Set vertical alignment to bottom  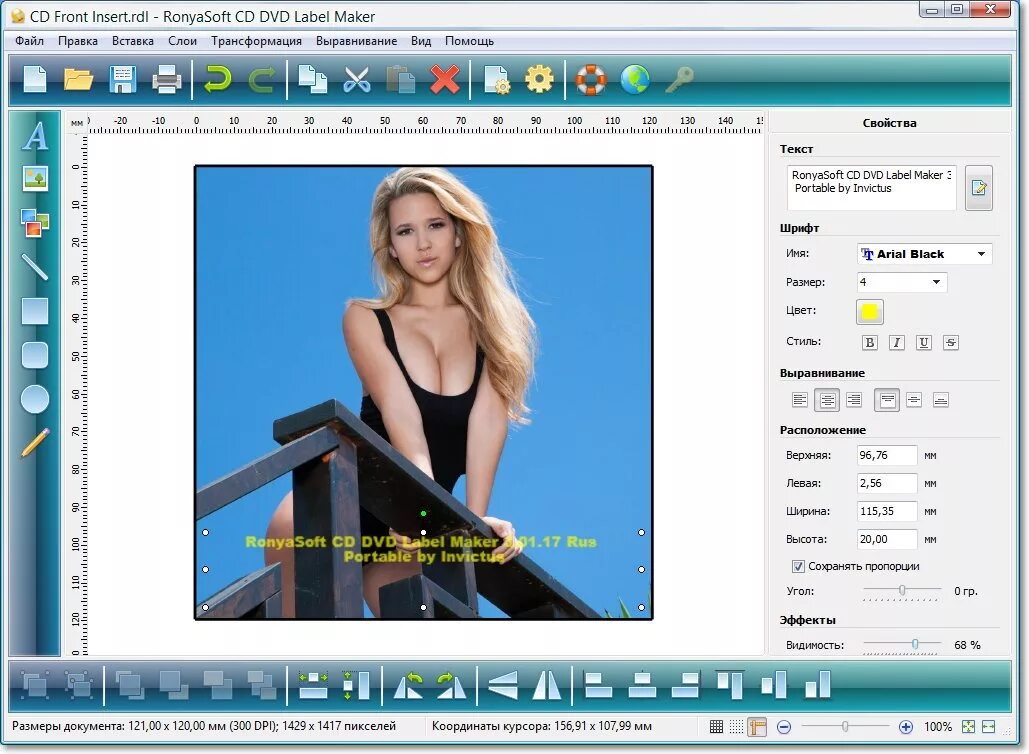pos(940,400)
